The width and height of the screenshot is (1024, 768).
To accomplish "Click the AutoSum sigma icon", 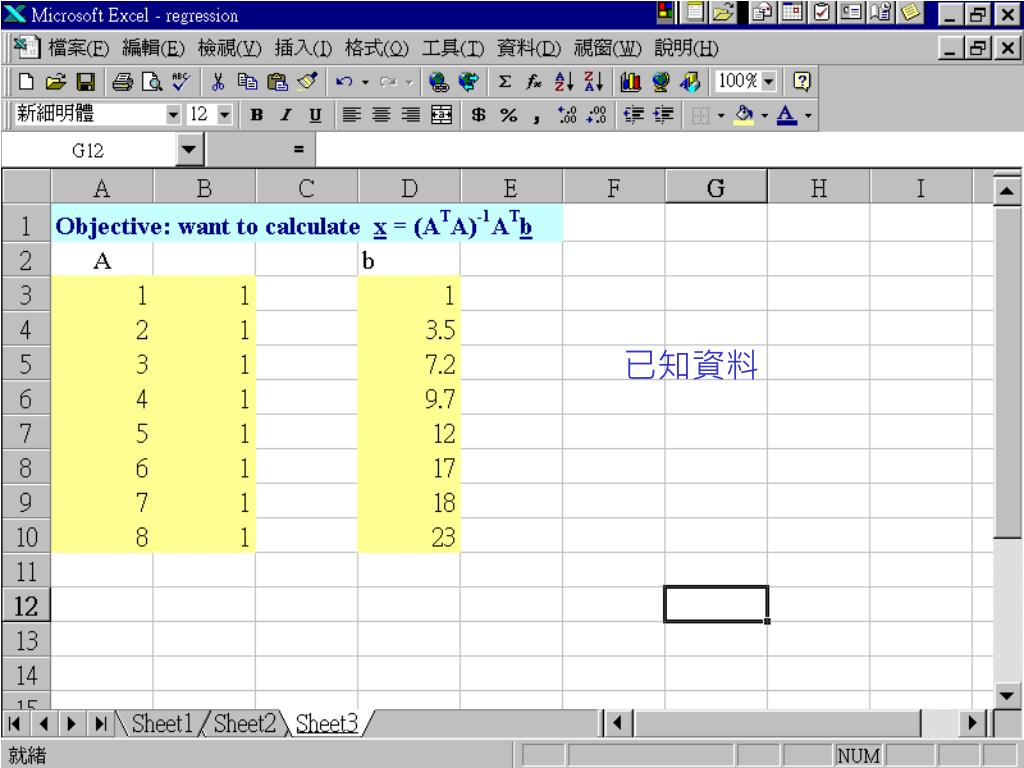I will click(504, 82).
